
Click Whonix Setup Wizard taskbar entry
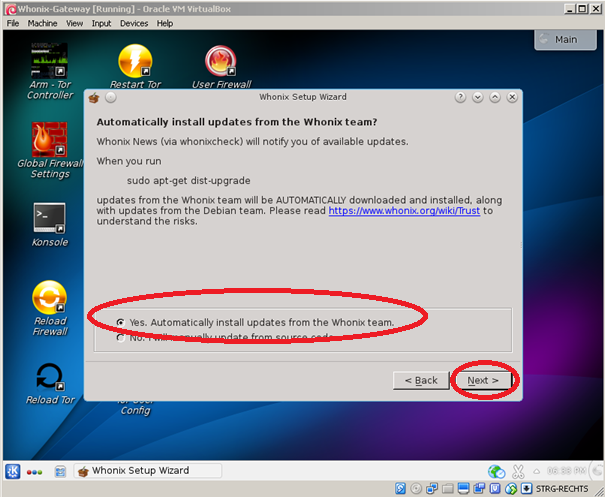click(x=148, y=471)
